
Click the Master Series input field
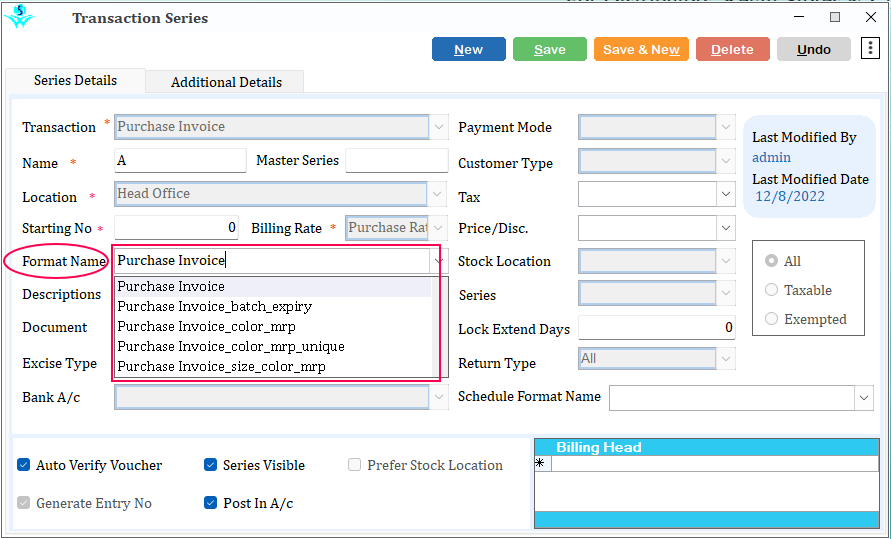397,161
